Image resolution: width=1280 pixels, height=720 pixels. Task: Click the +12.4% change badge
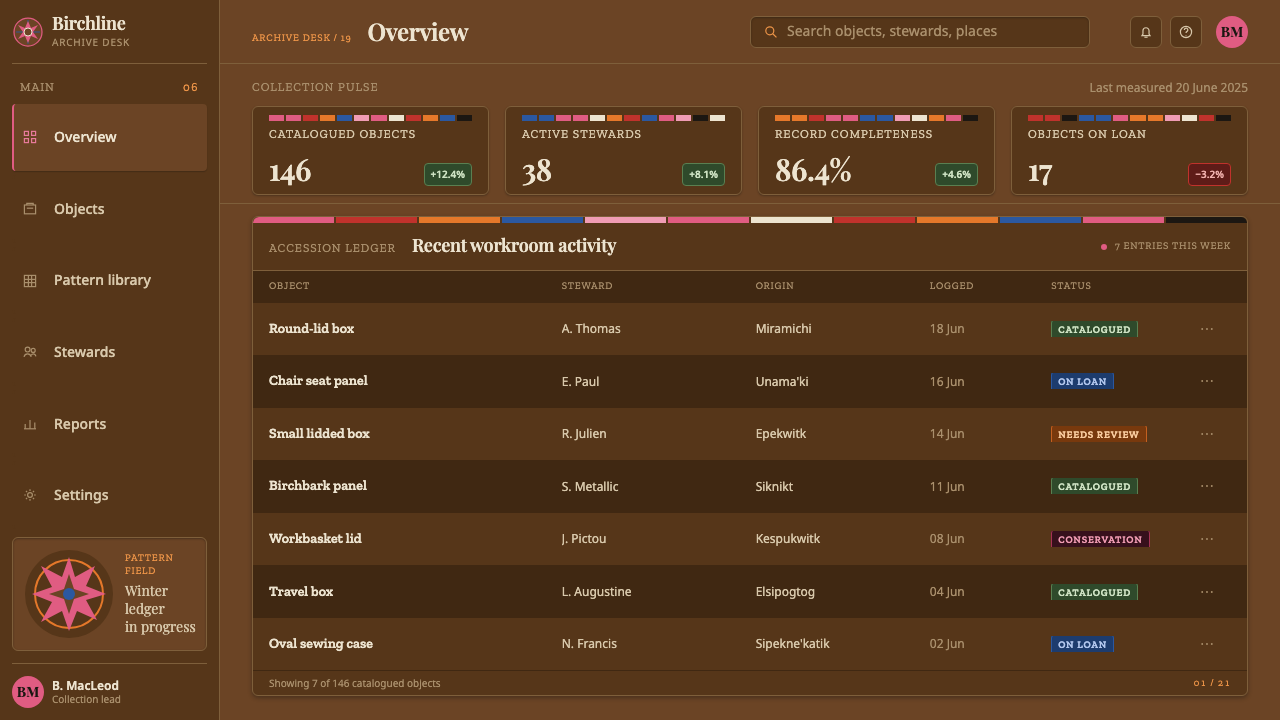click(x=448, y=174)
